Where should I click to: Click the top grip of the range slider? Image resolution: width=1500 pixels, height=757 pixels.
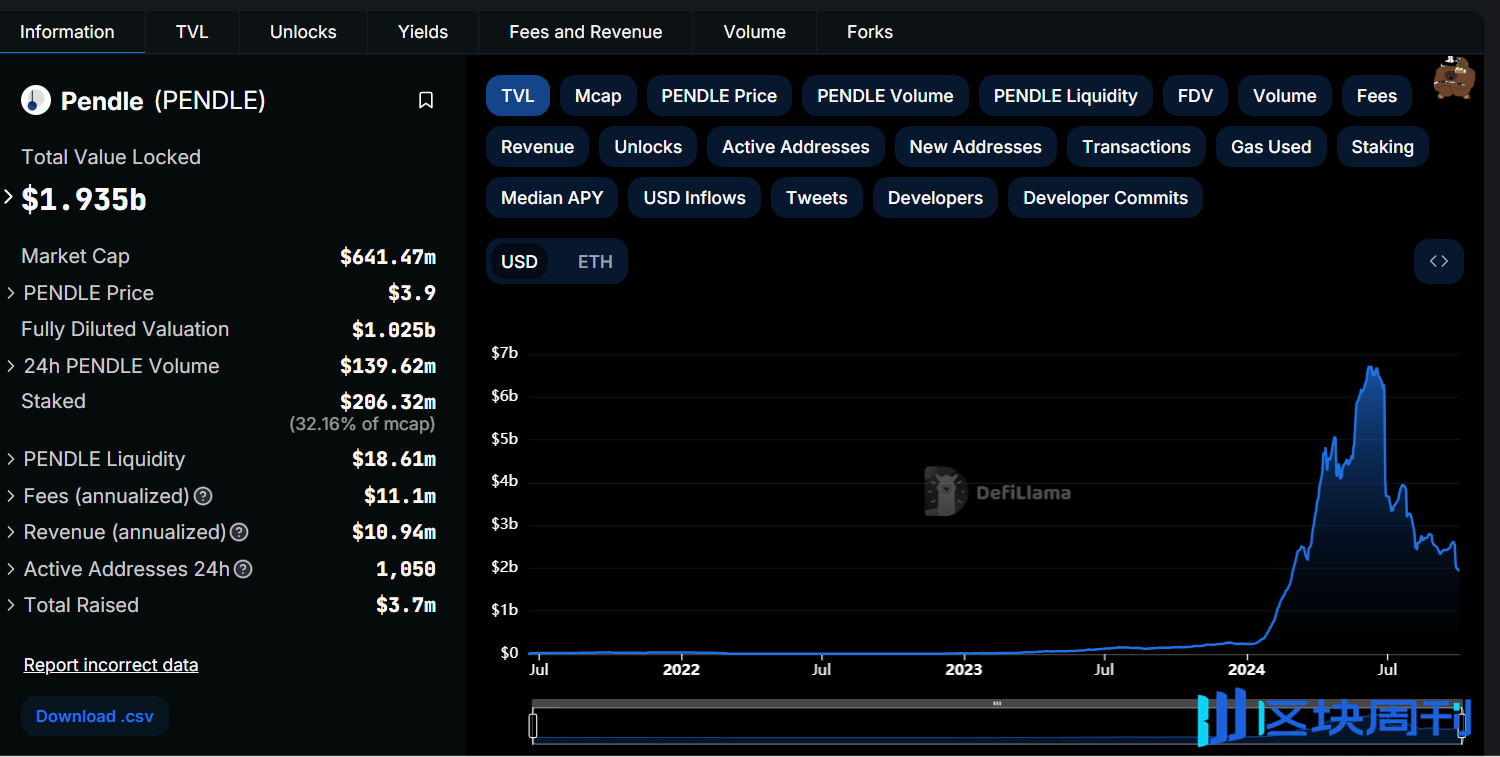(x=997, y=704)
